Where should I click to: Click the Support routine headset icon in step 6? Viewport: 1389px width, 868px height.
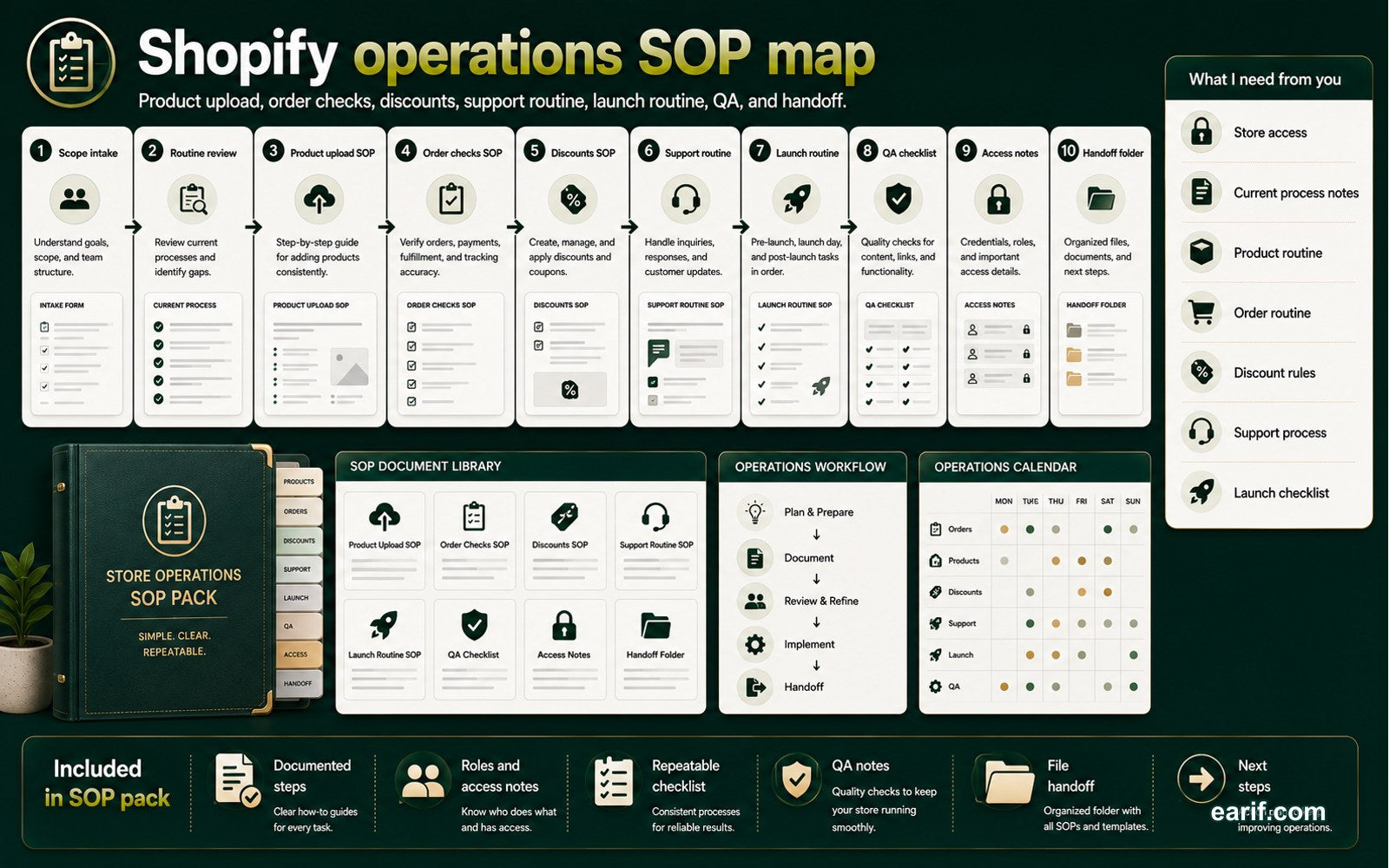point(686,199)
